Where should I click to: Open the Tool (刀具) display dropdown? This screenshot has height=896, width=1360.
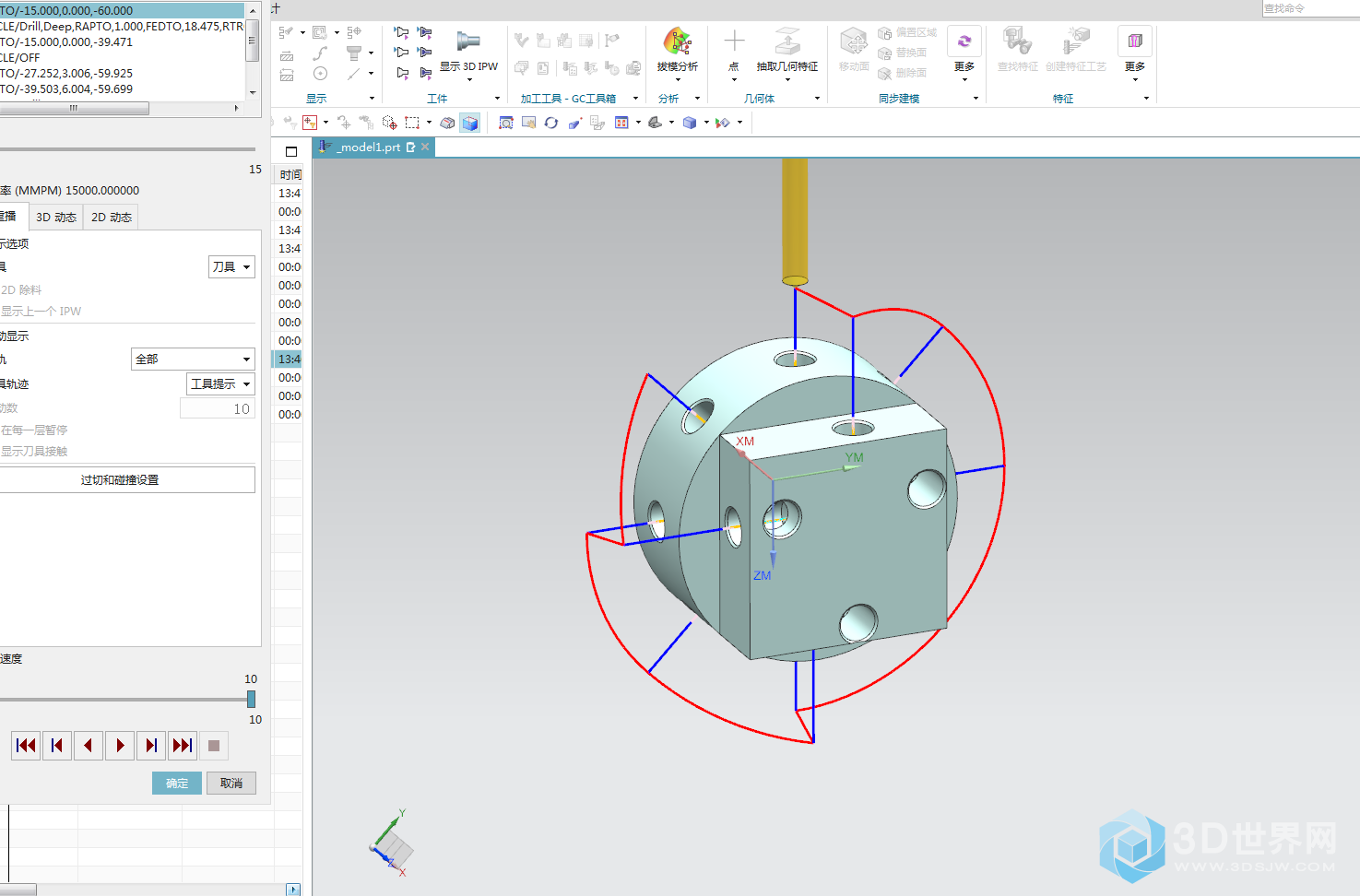(x=231, y=267)
